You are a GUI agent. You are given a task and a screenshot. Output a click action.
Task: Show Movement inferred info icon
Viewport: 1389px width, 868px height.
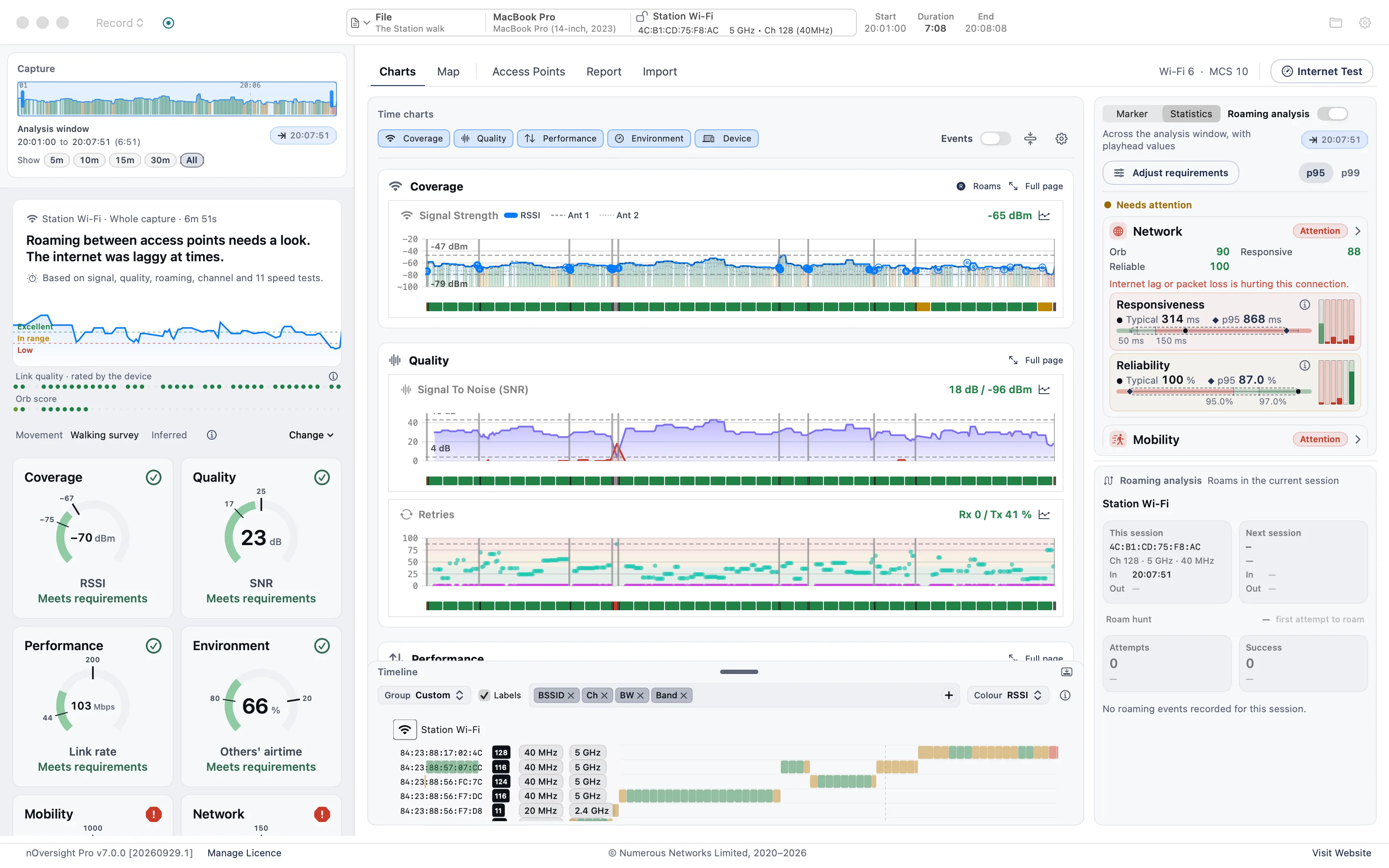click(212, 435)
